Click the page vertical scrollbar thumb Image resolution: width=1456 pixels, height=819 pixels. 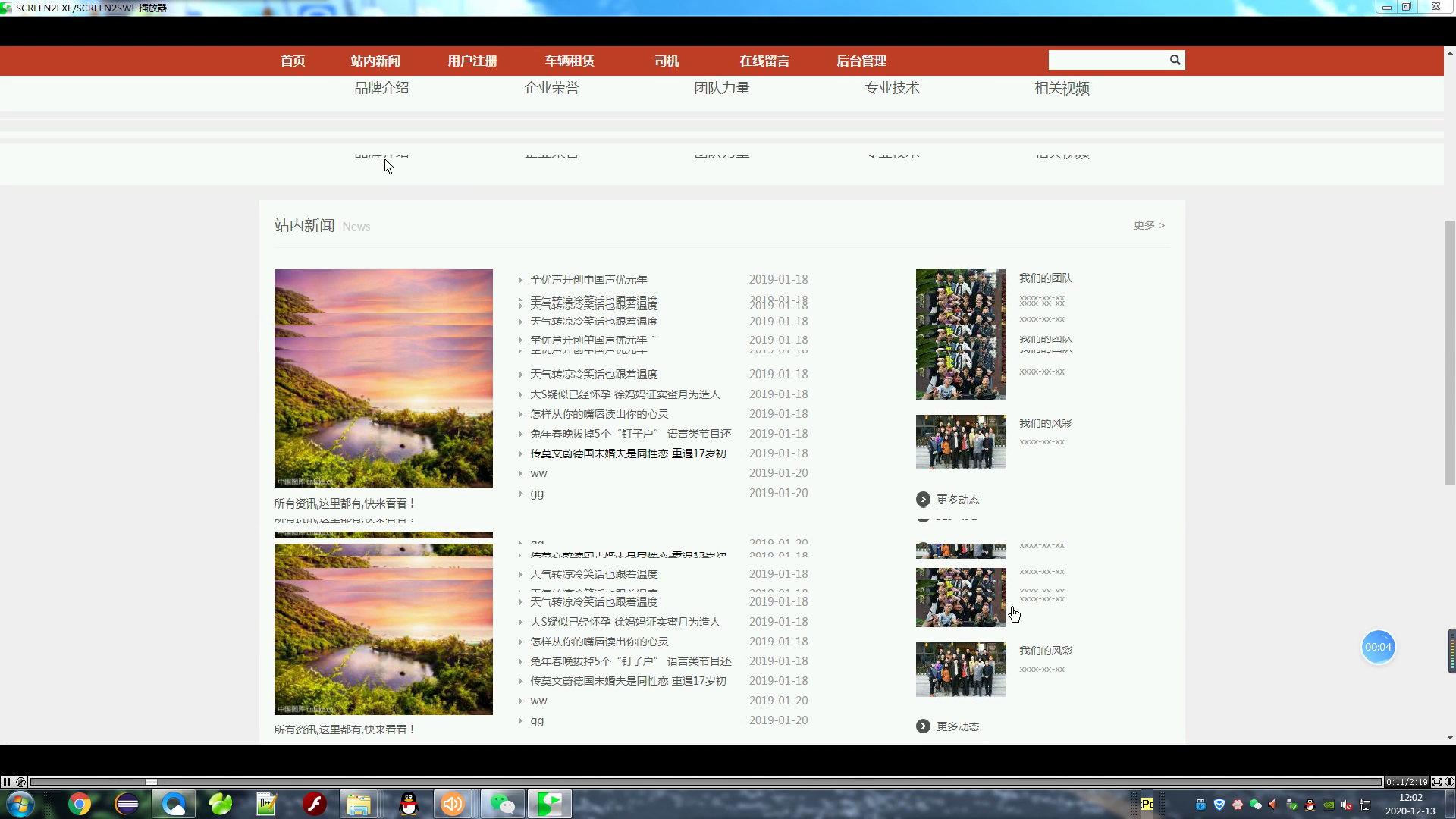tap(1450, 353)
